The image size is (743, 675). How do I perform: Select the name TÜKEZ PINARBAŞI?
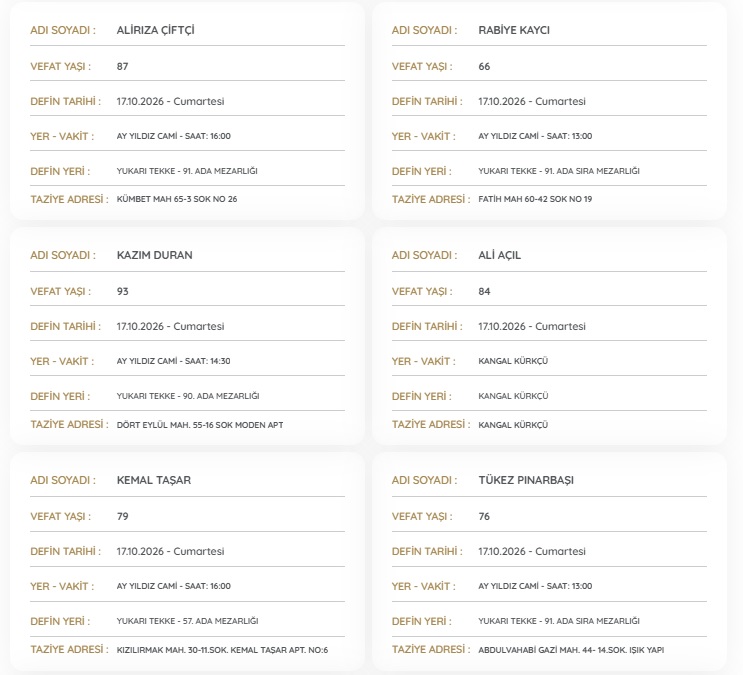click(x=526, y=480)
